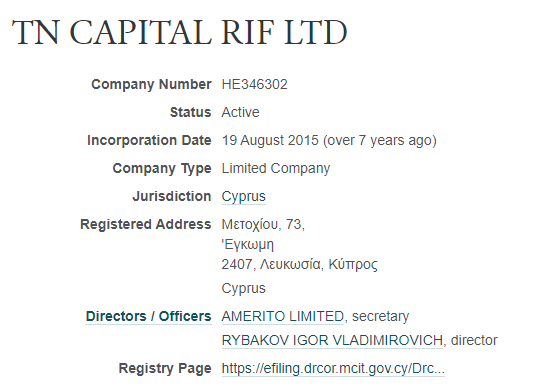Screen dimensions: 560x392
Task: Click the Cyprus country line in the address
Action: pos(244,288)
